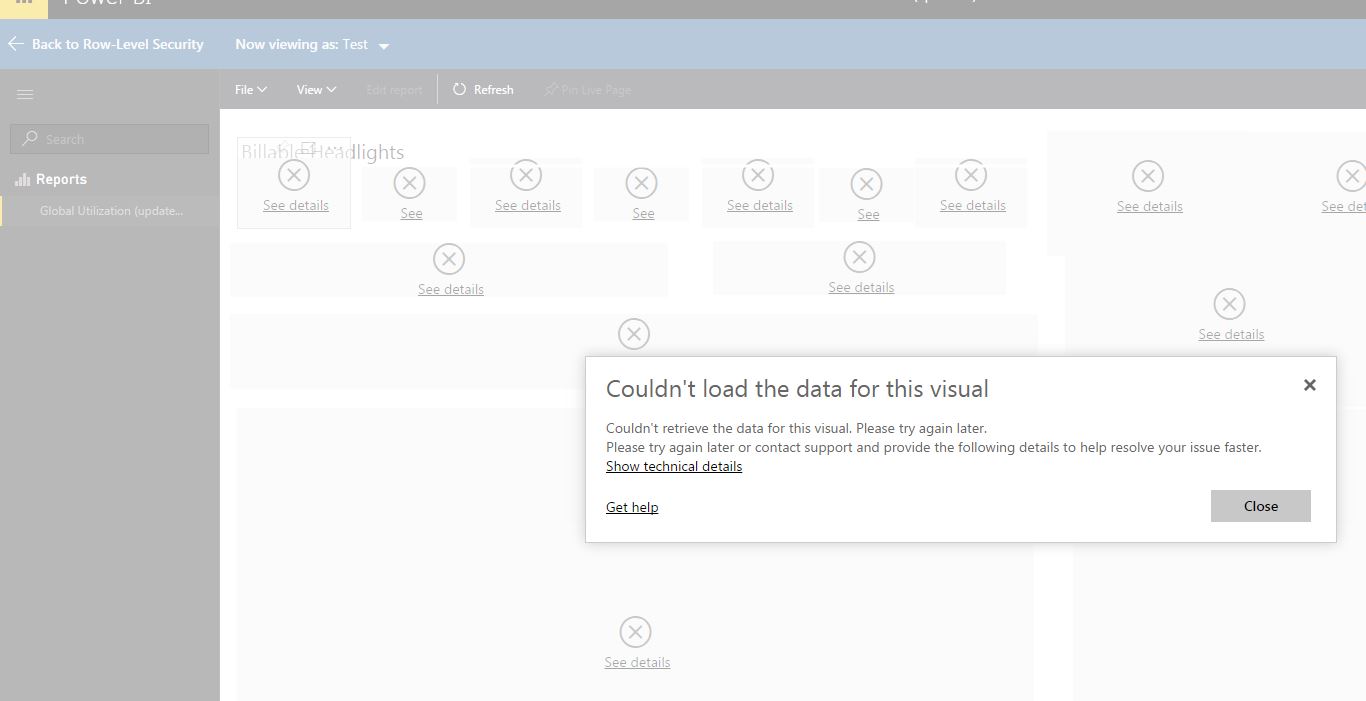Click See details in the bottom large visual
1366x701 pixels.
coord(637,662)
